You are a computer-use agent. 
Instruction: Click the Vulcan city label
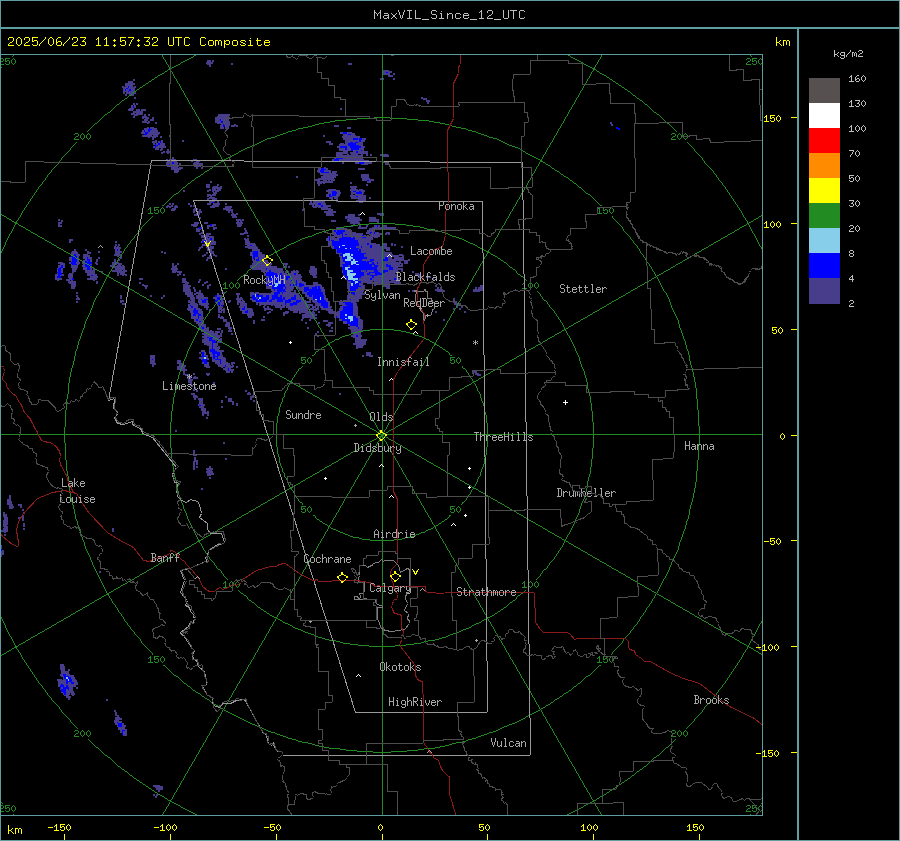[508, 743]
